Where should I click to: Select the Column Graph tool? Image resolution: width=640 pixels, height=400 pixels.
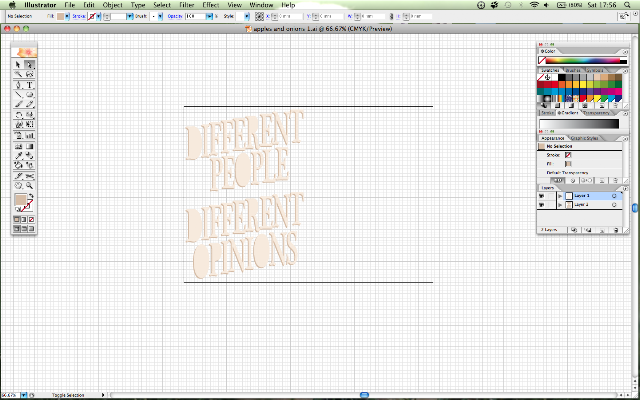coord(29,135)
